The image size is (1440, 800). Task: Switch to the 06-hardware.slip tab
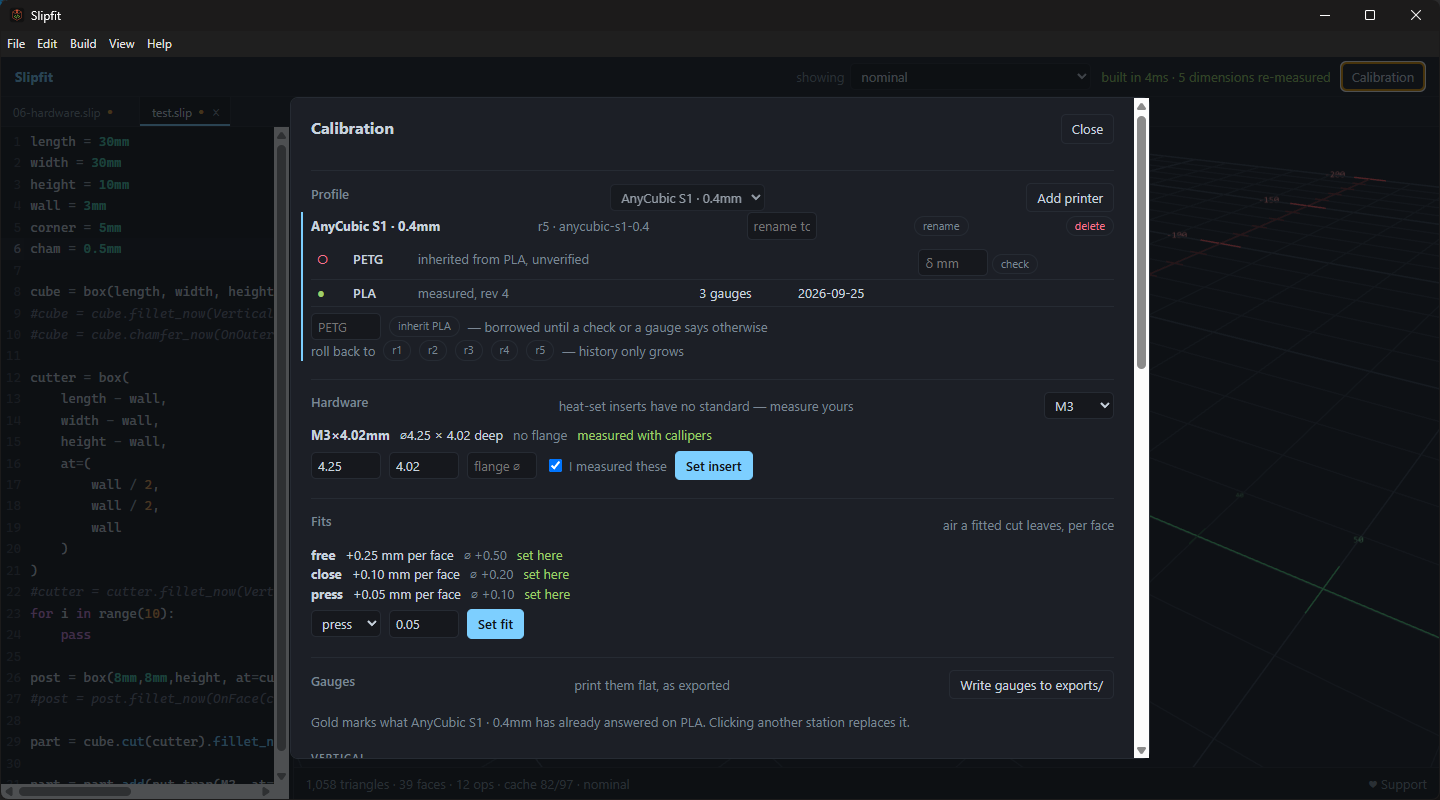[61, 113]
